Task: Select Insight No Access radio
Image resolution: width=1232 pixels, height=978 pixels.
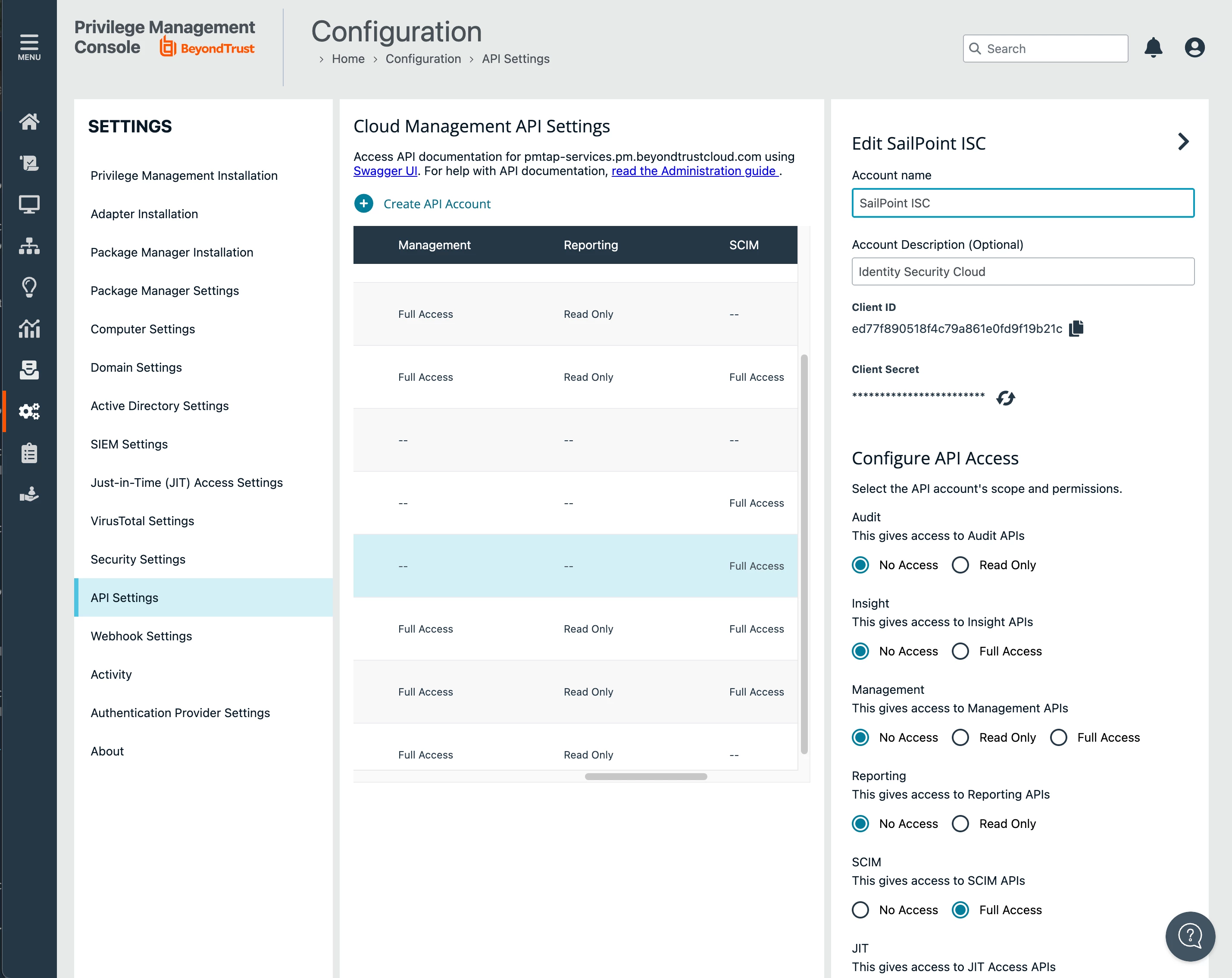Action: [860, 651]
